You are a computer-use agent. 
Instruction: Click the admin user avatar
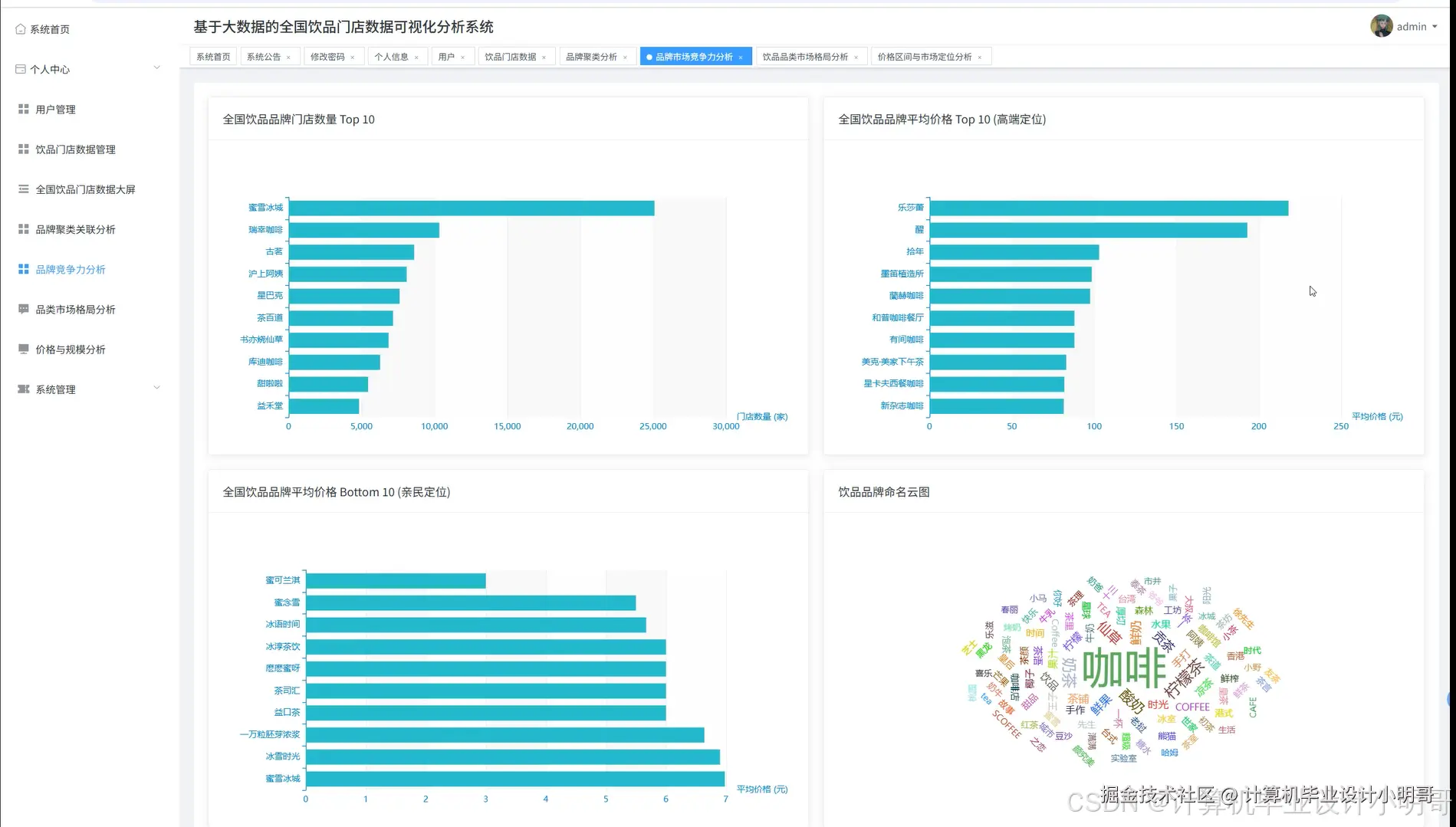click(1381, 26)
